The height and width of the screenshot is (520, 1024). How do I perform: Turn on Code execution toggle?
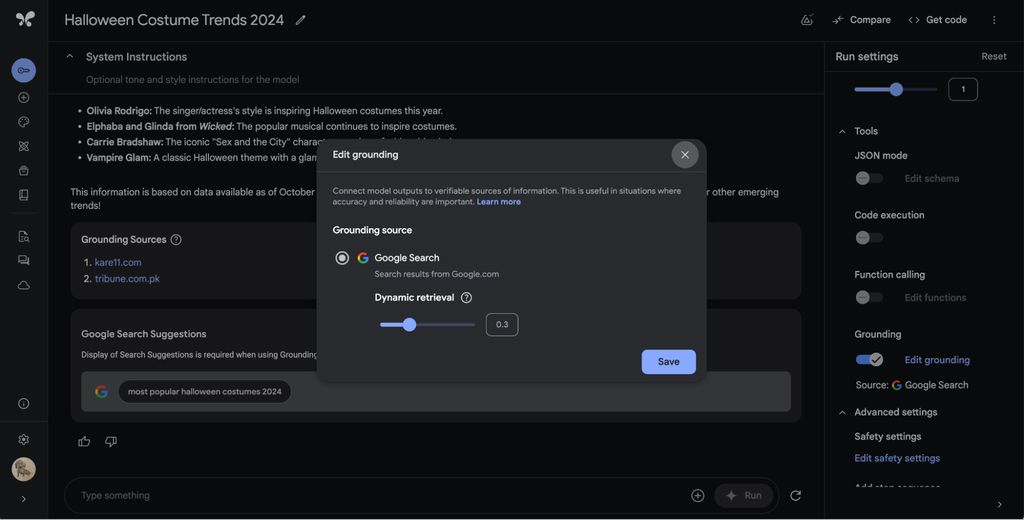pyautogui.click(x=868, y=238)
